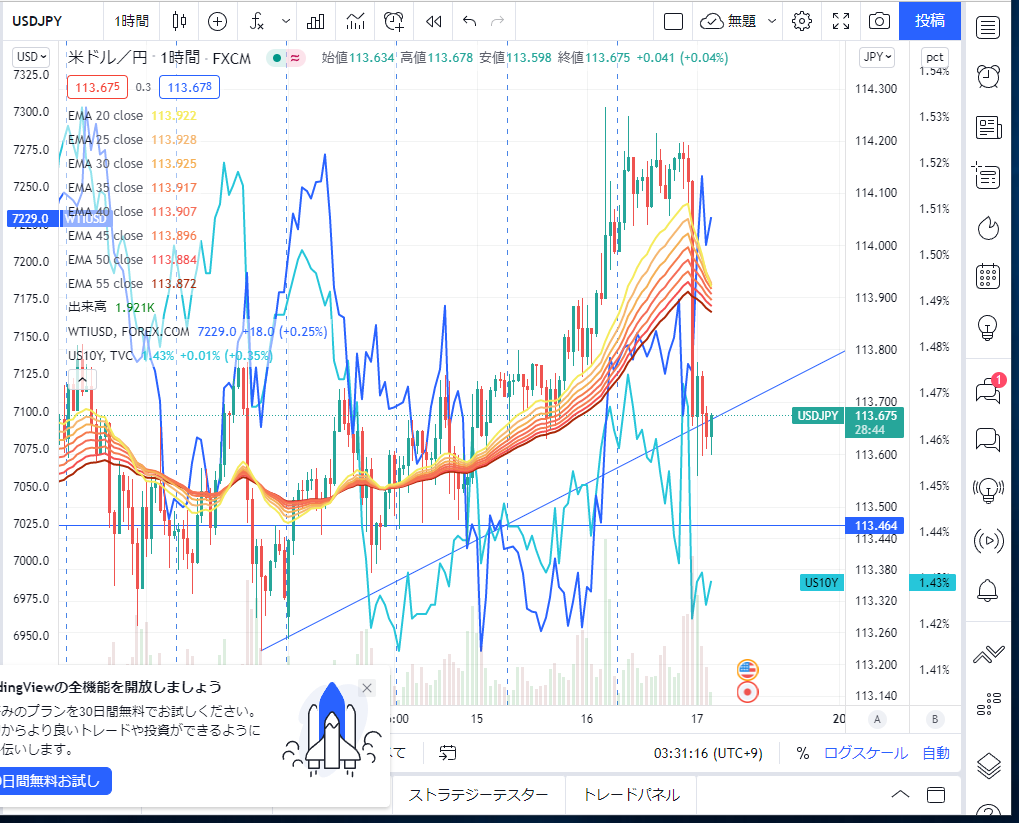Select the EMA 20 close legend

[105, 115]
